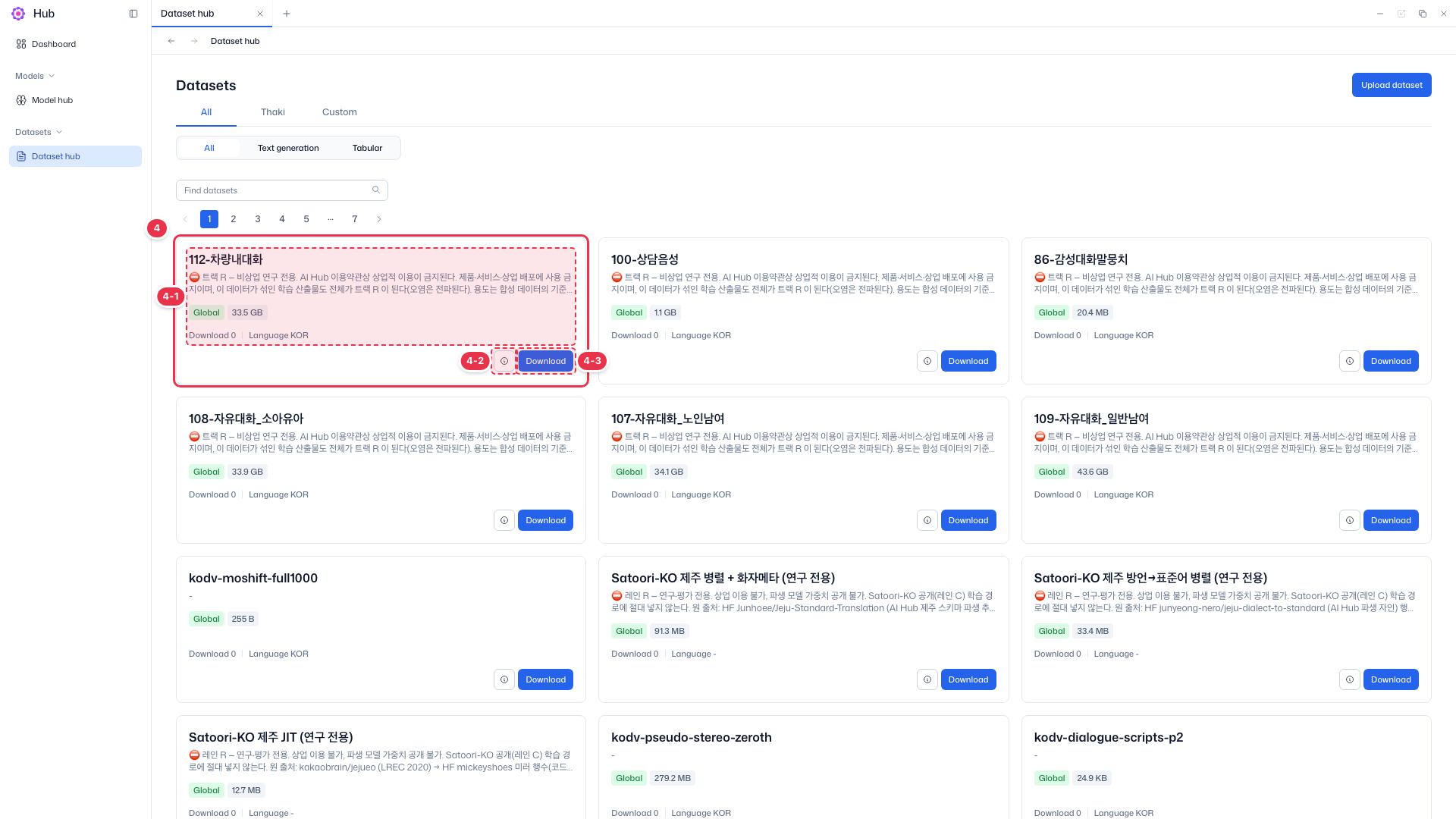This screenshot has height=819, width=1456.
Task: Go to pagination page 7
Action: [355, 219]
